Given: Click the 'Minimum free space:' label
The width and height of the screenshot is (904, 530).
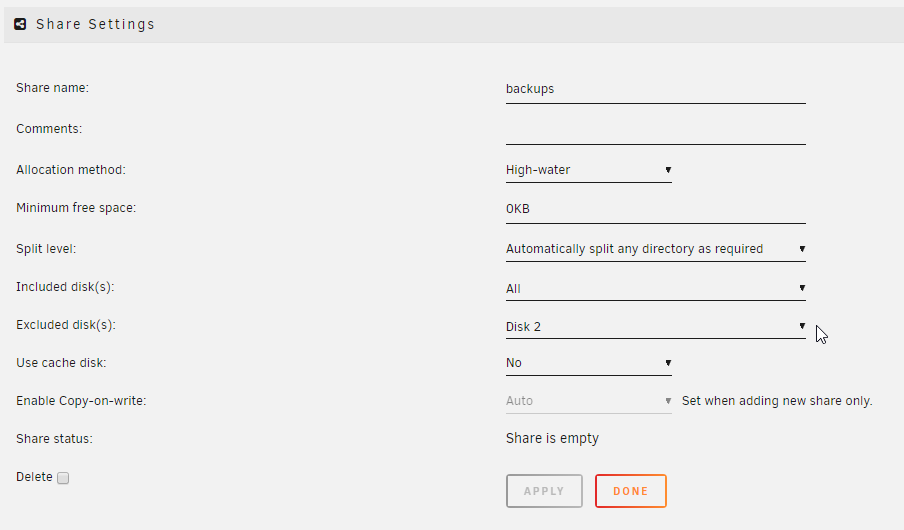Looking at the screenshot, I should tap(76, 208).
